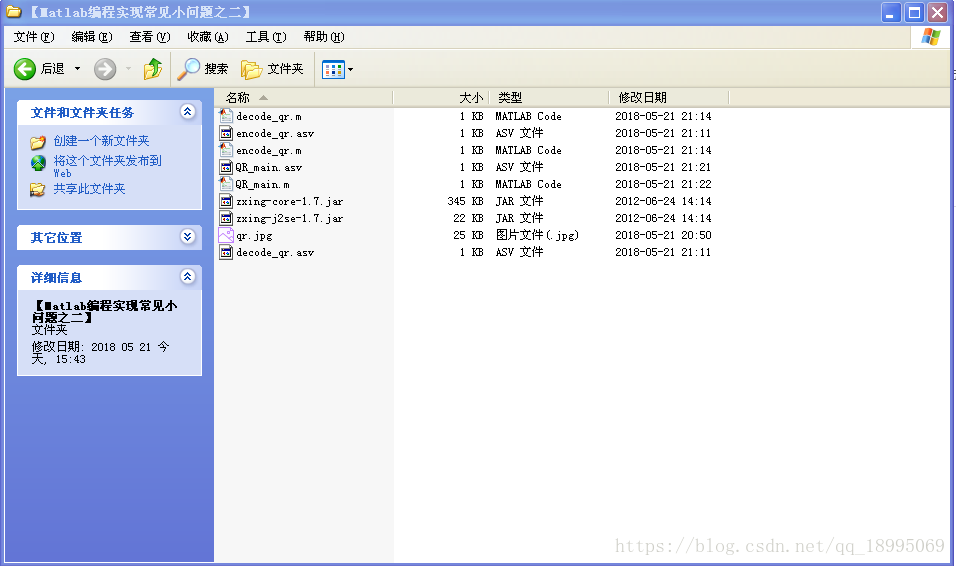Select the file name encode_qr.asv
The height and width of the screenshot is (566, 956).
[x=275, y=134]
